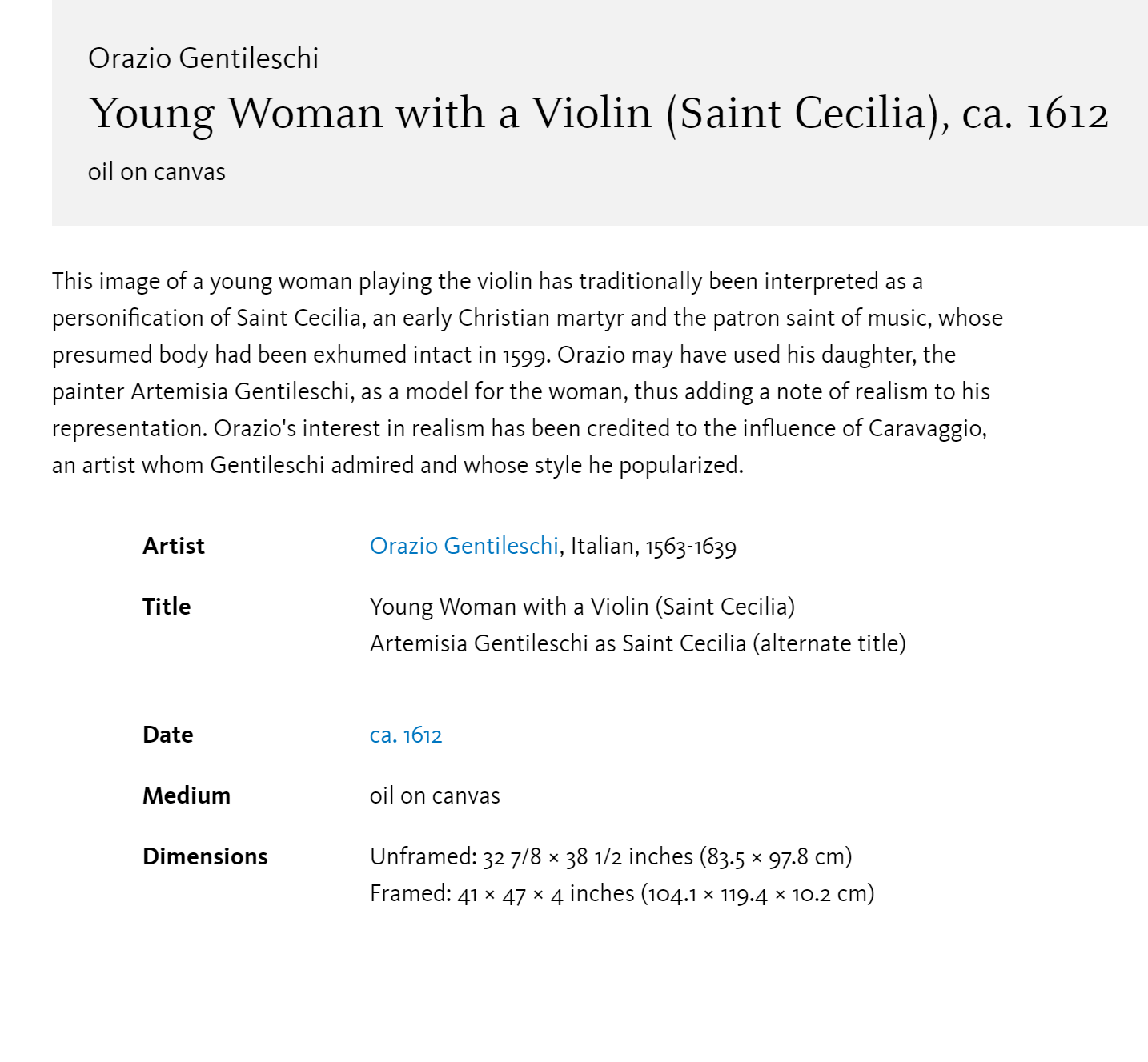
Task: Click the last line of the description paragraph
Action: (x=398, y=465)
